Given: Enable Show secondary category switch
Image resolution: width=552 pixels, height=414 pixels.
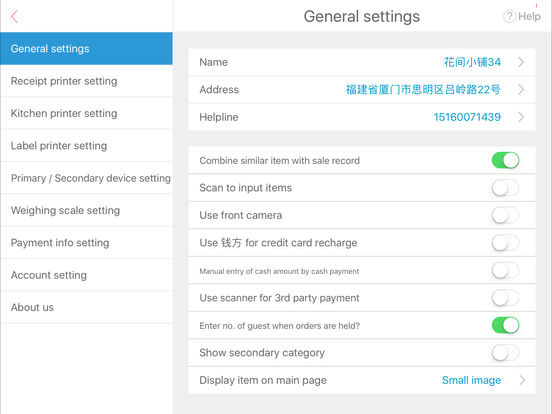Looking at the screenshot, I should click(x=505, y=353).
